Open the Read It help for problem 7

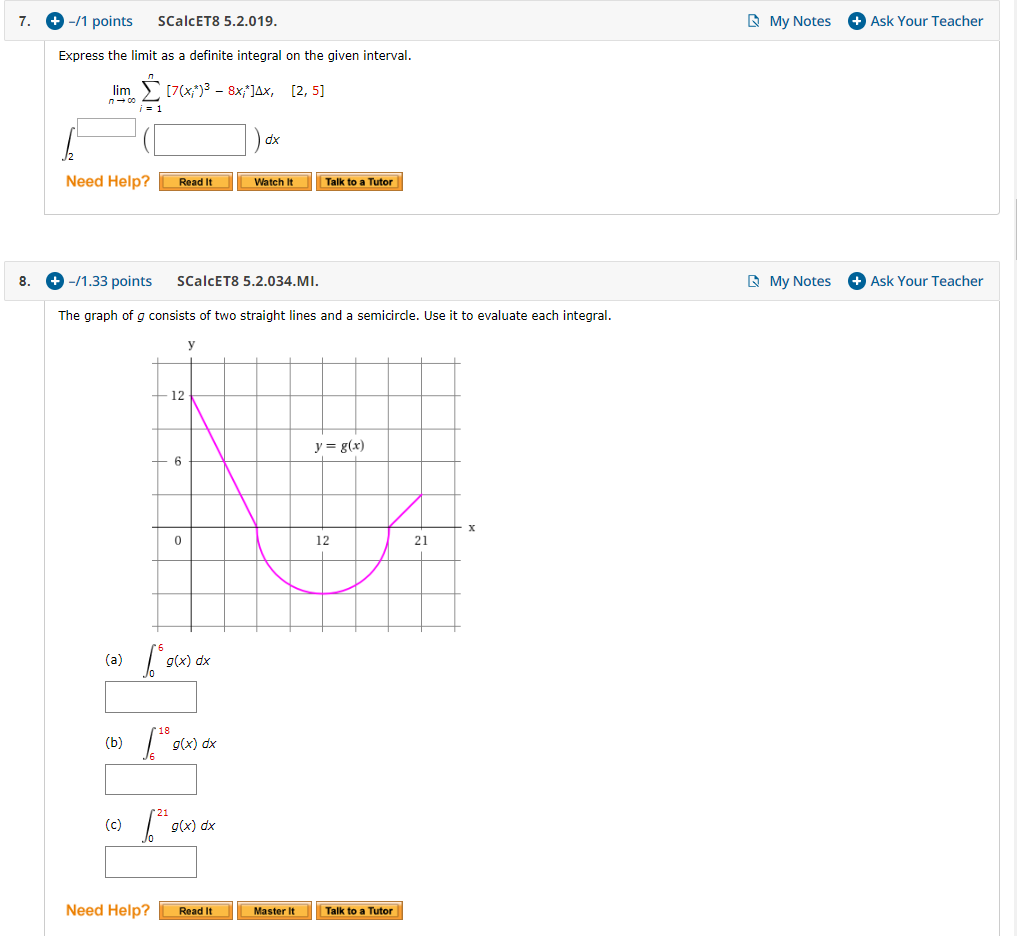pyautogui.click(x=195, y=181)
